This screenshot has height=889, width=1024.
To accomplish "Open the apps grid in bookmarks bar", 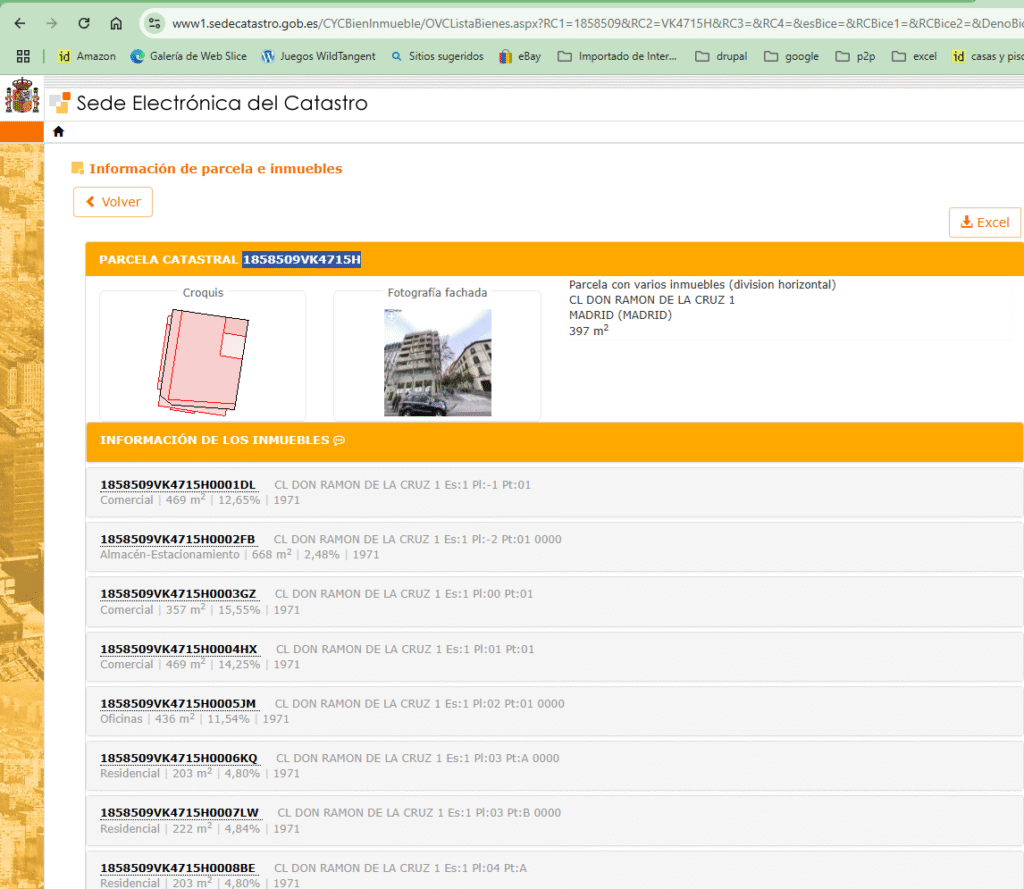I will (x=23, y=56).
